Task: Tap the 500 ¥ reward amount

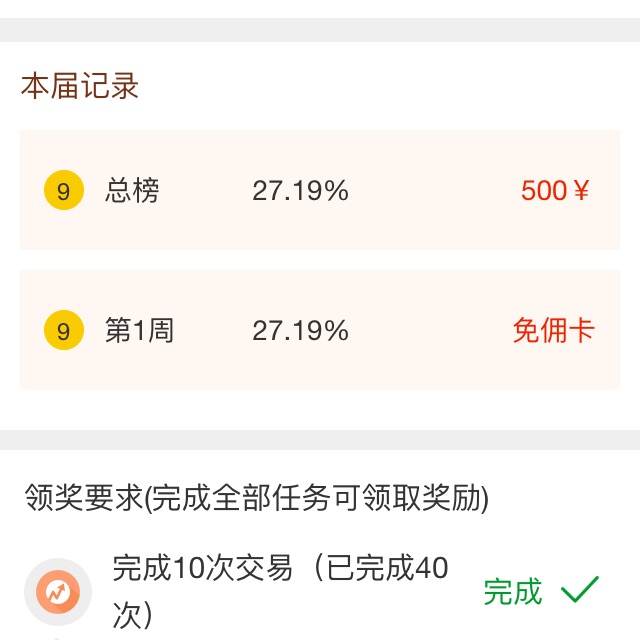Action: pyautogui.click(x=555, y=191)
